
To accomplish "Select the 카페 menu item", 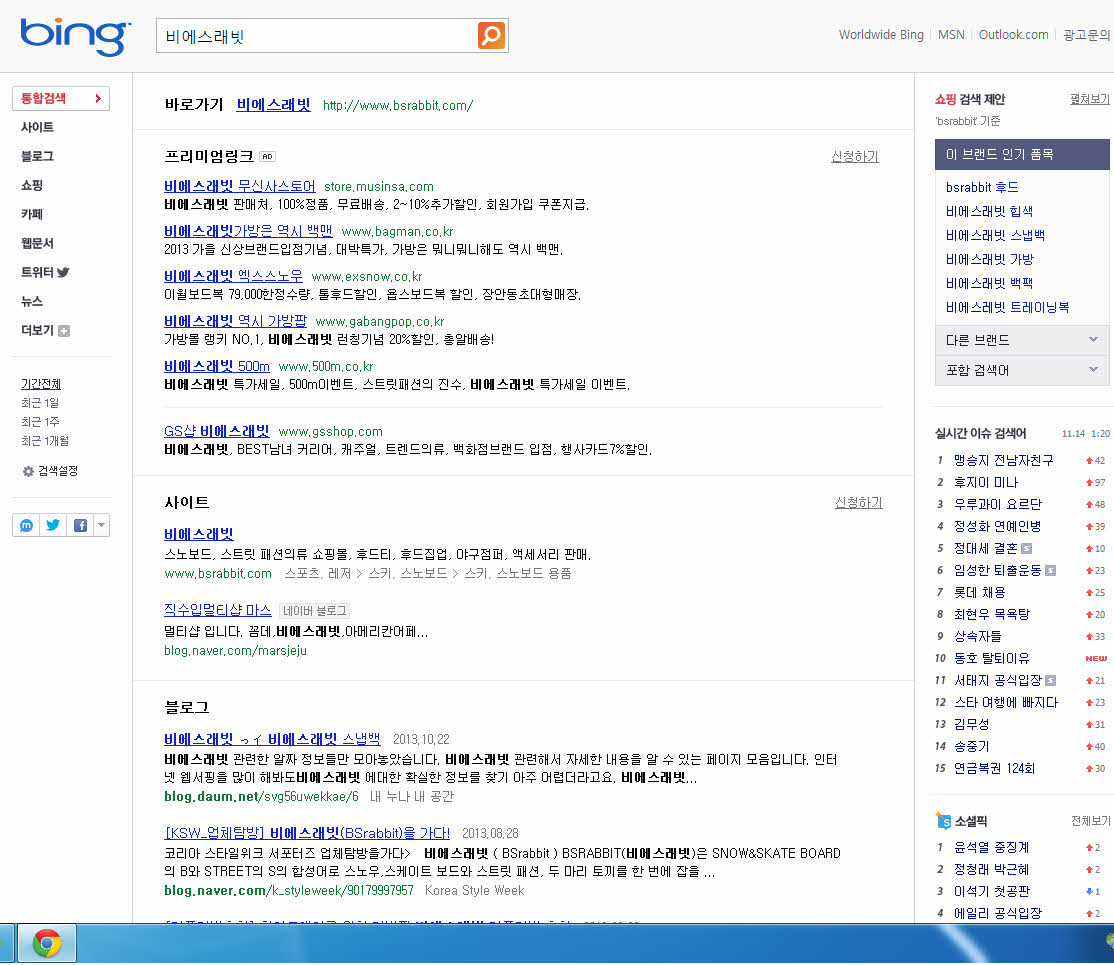I will [32, 215].
